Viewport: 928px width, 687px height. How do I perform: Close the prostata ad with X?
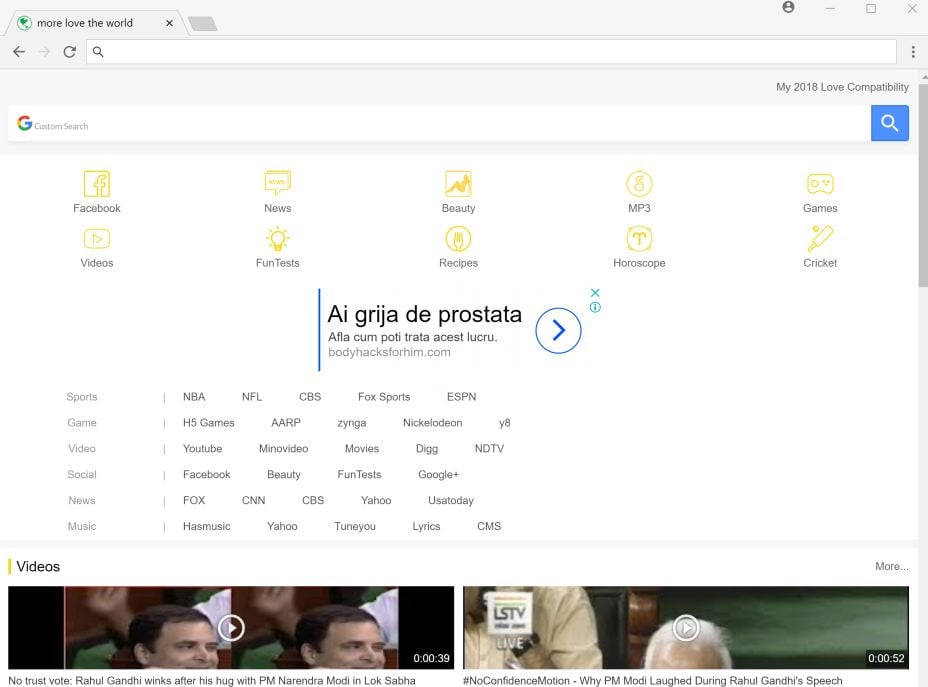(595, 292)
